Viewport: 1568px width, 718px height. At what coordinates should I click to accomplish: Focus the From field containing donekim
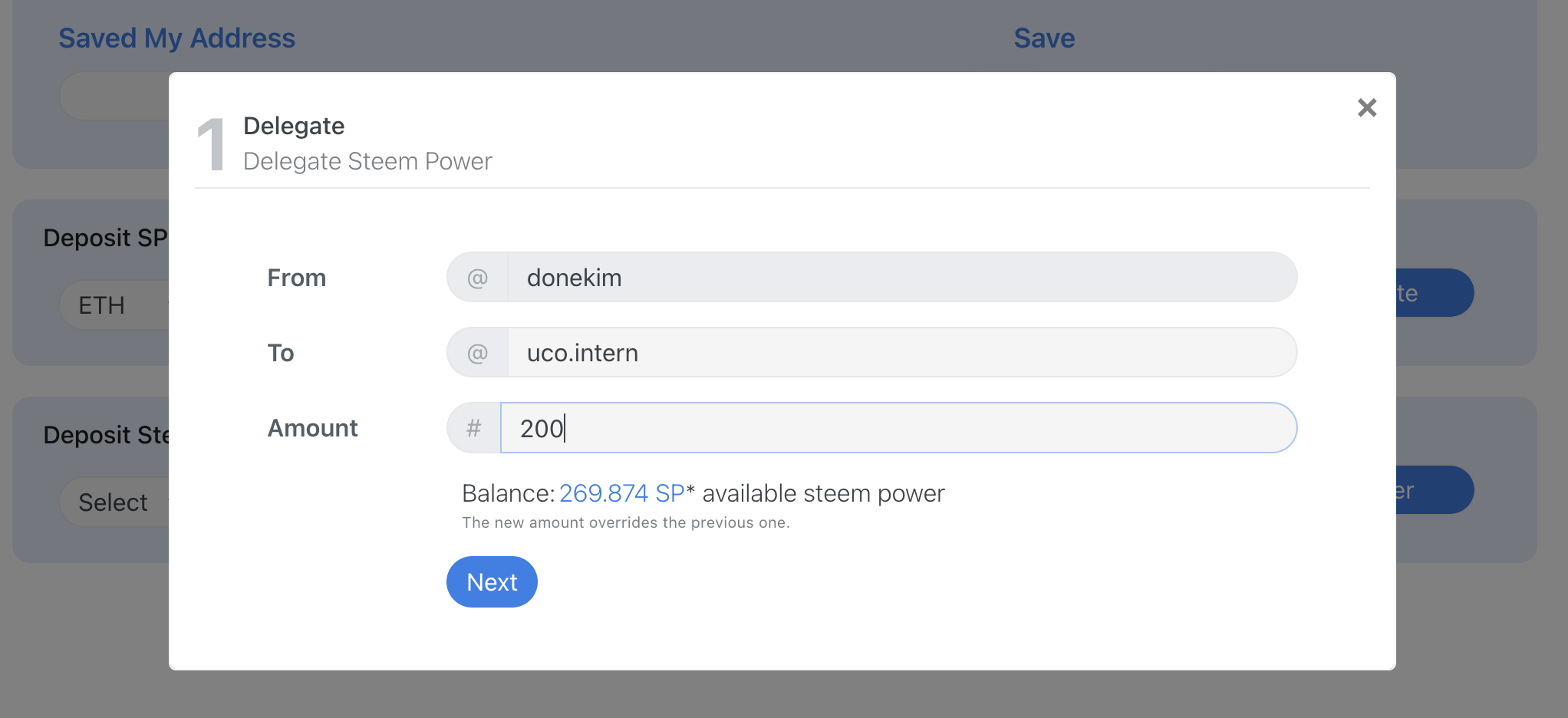(x=901, y=278)
